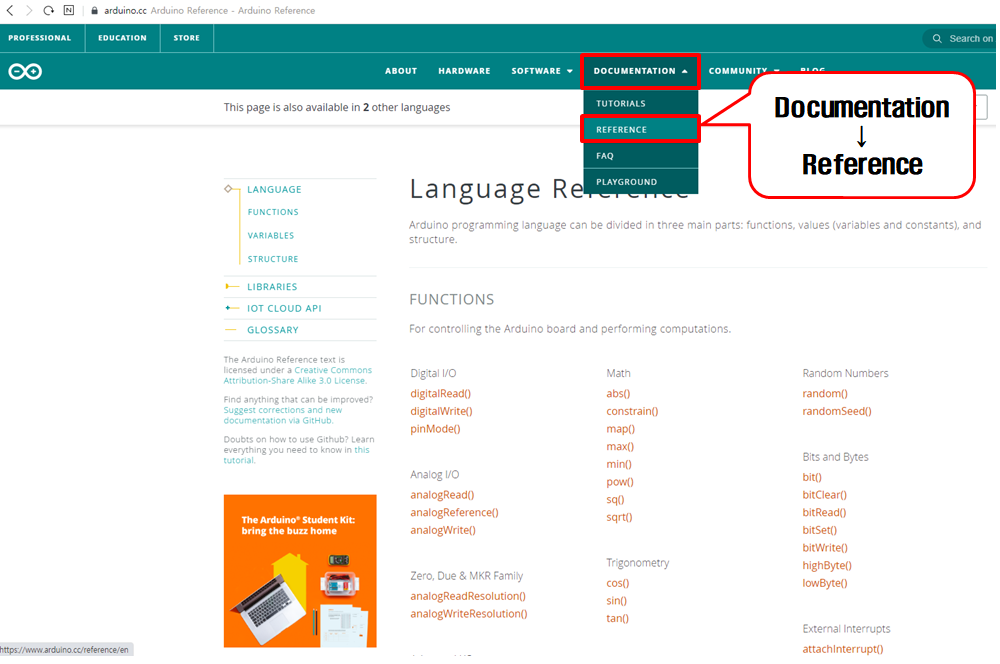
Task: Go to Hardware in the navigation
Action: click(x=464, y=71)
